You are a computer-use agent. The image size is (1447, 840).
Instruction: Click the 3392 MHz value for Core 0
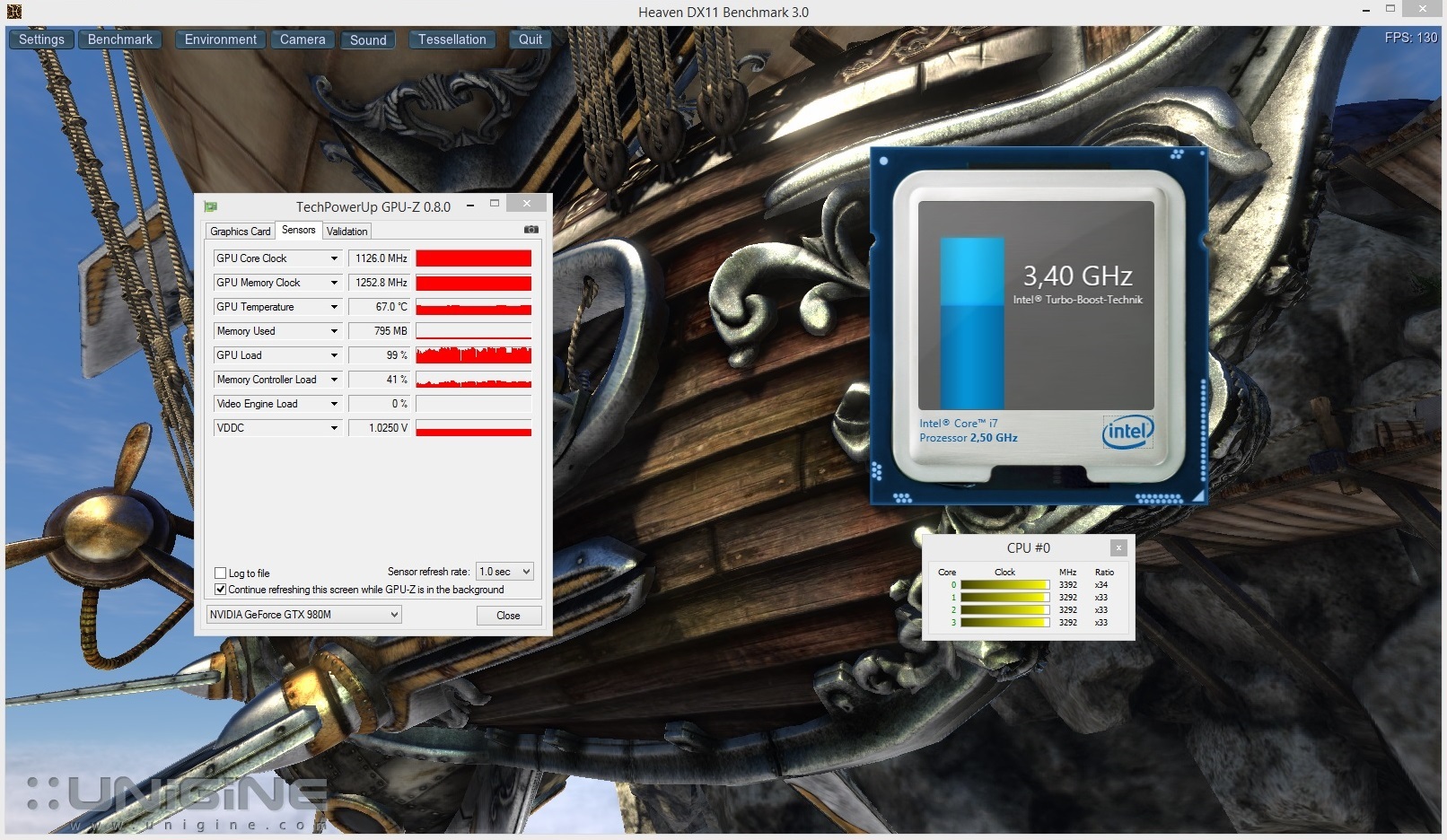click(x=1067, y=585)
